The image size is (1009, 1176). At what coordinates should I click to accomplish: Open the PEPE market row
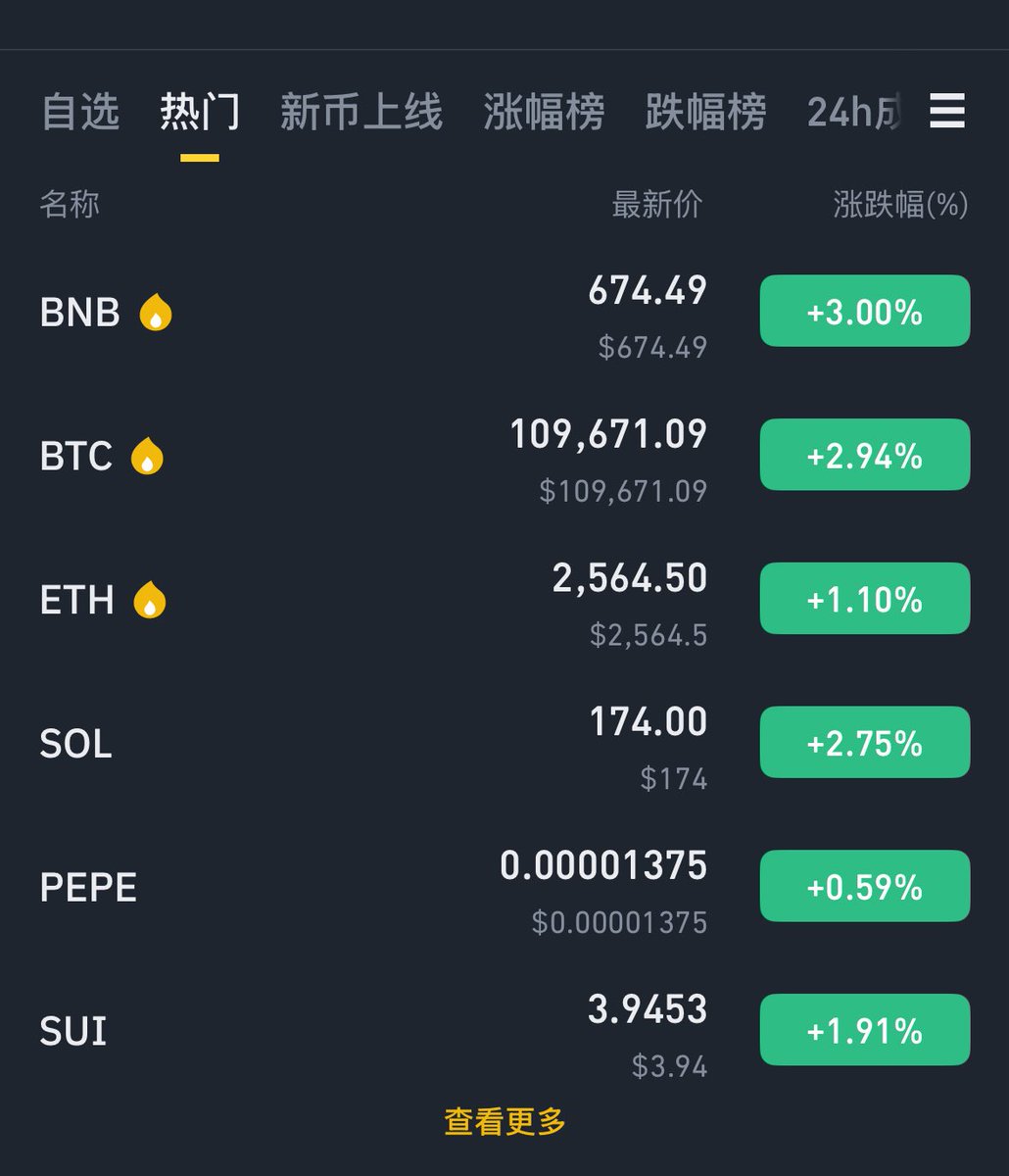pos(504,887)
